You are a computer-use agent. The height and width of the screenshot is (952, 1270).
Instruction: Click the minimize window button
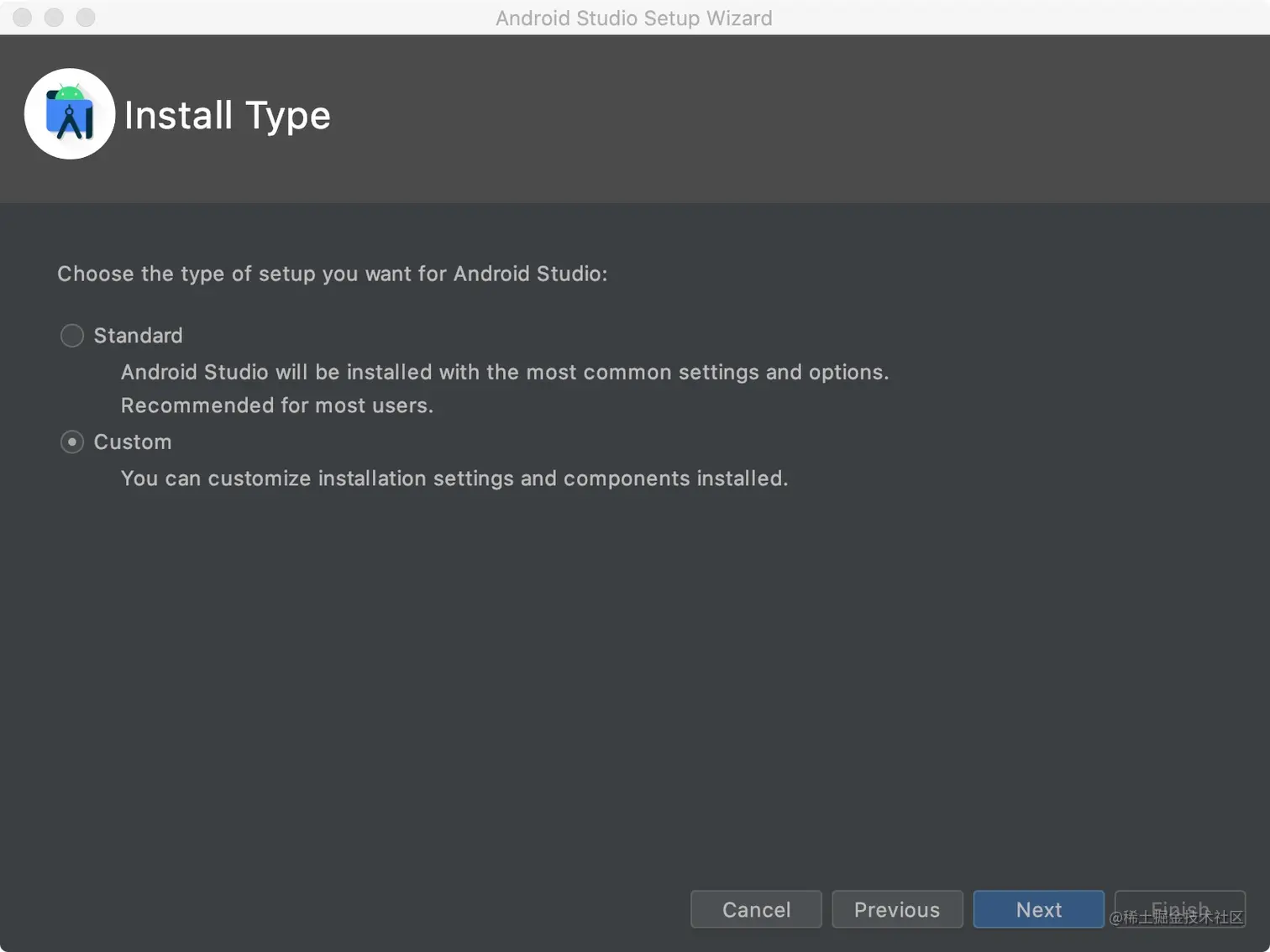pos(54,18)
